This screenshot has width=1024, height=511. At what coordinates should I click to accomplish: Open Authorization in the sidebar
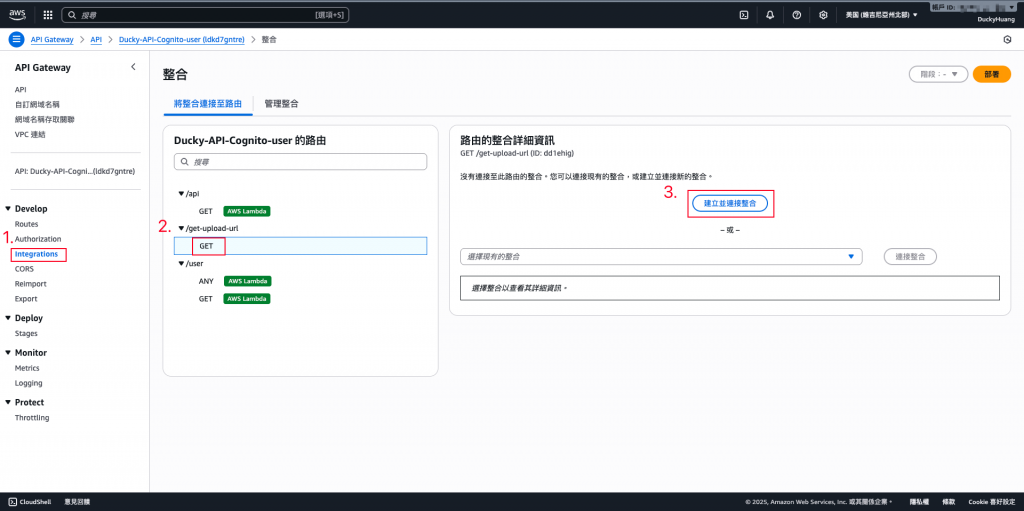point(38,239)
